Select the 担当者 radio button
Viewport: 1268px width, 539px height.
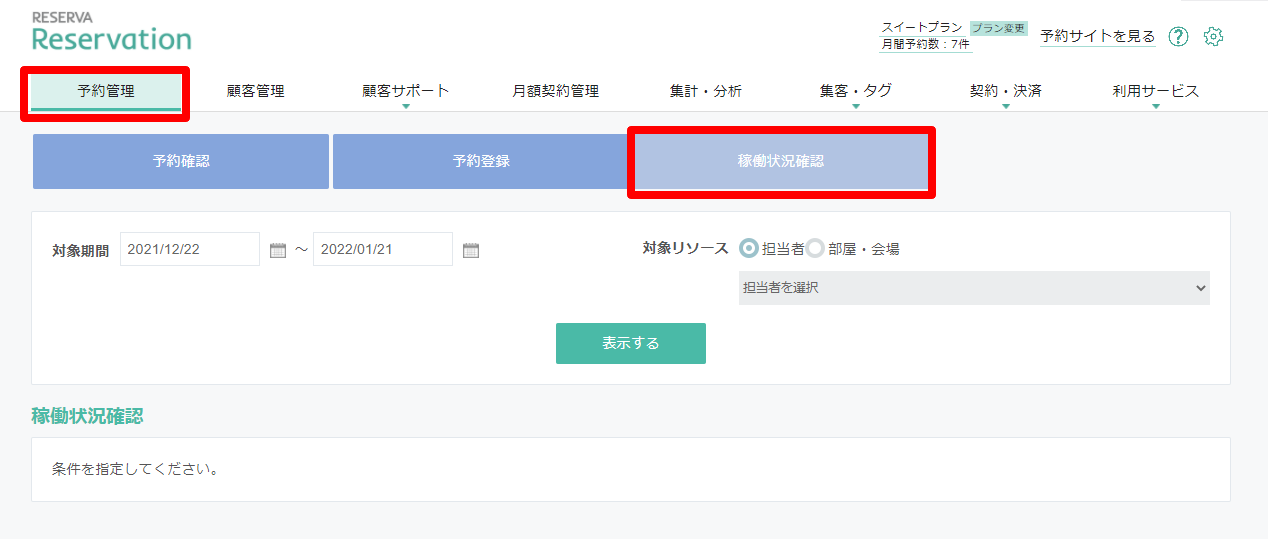[748, 249]
